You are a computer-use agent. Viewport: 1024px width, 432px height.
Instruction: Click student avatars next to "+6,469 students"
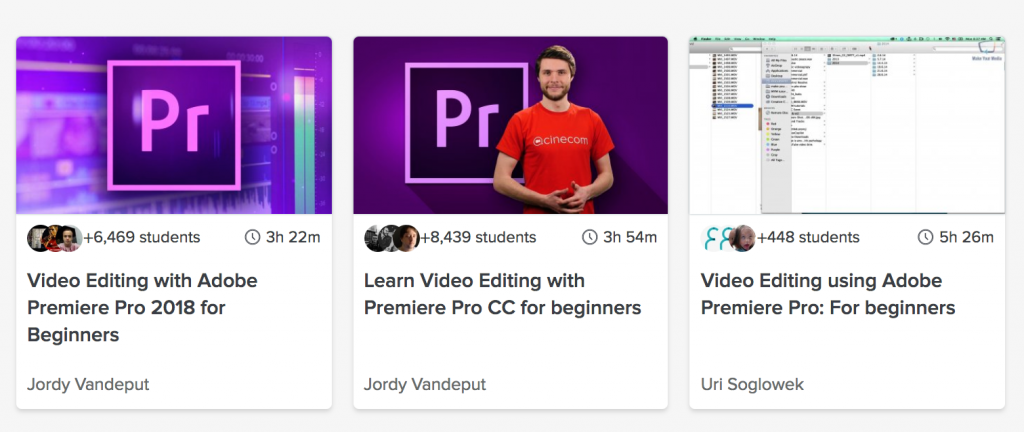54,238
